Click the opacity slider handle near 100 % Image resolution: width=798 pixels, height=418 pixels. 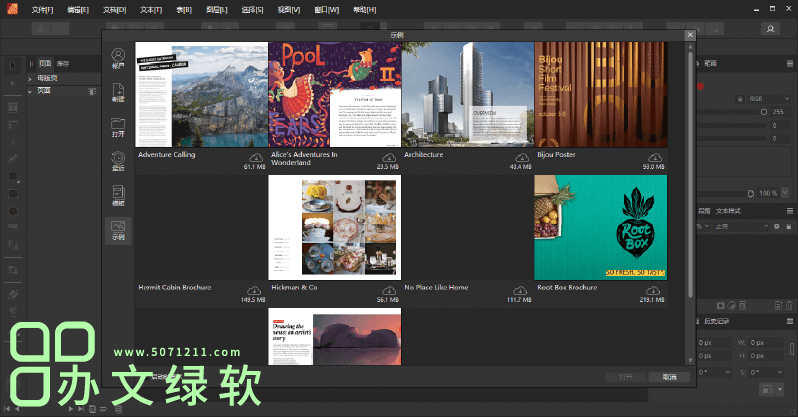(x=750, y=193)
